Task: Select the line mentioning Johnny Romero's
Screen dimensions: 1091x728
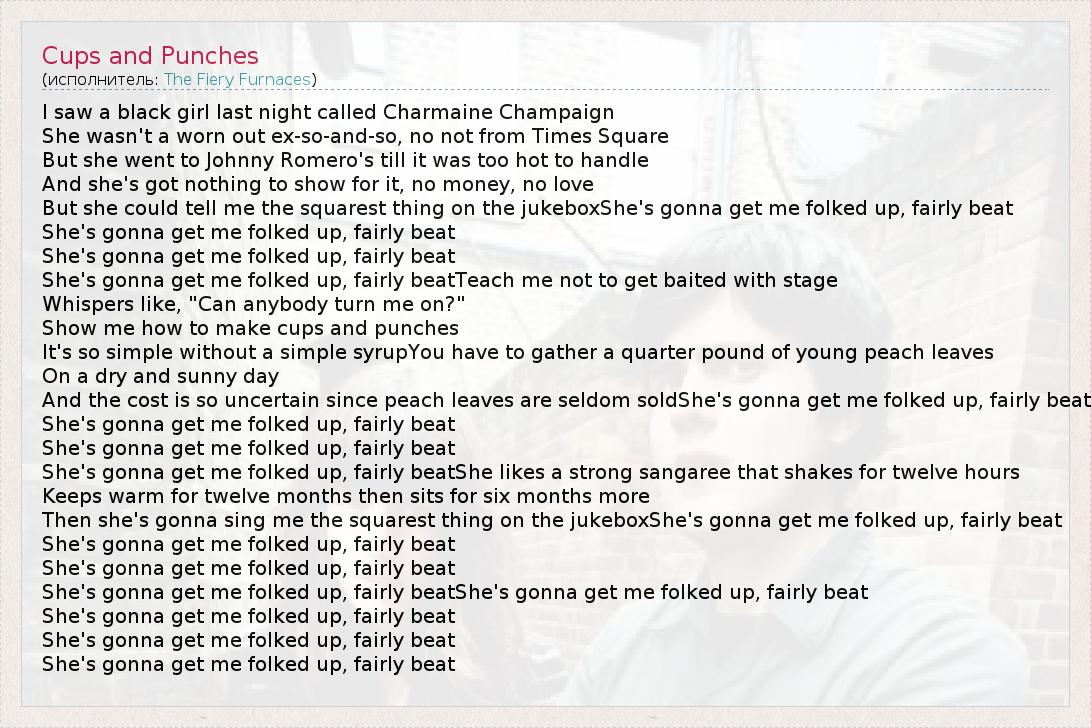Action: 345,160
